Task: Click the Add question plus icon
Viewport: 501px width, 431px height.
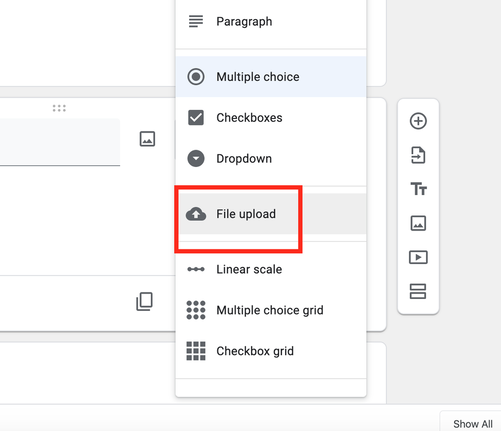Action: [418, 121]
